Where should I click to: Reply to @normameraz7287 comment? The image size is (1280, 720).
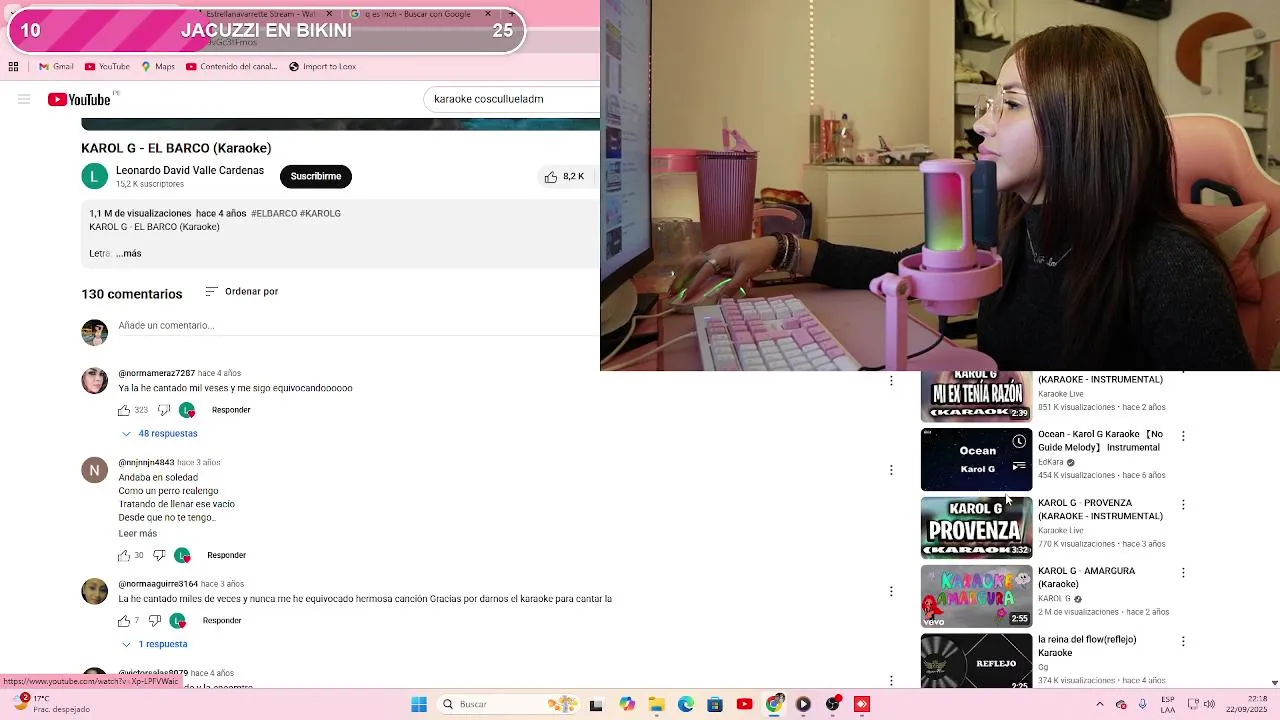pyautogui.click(x=231, y=410)
